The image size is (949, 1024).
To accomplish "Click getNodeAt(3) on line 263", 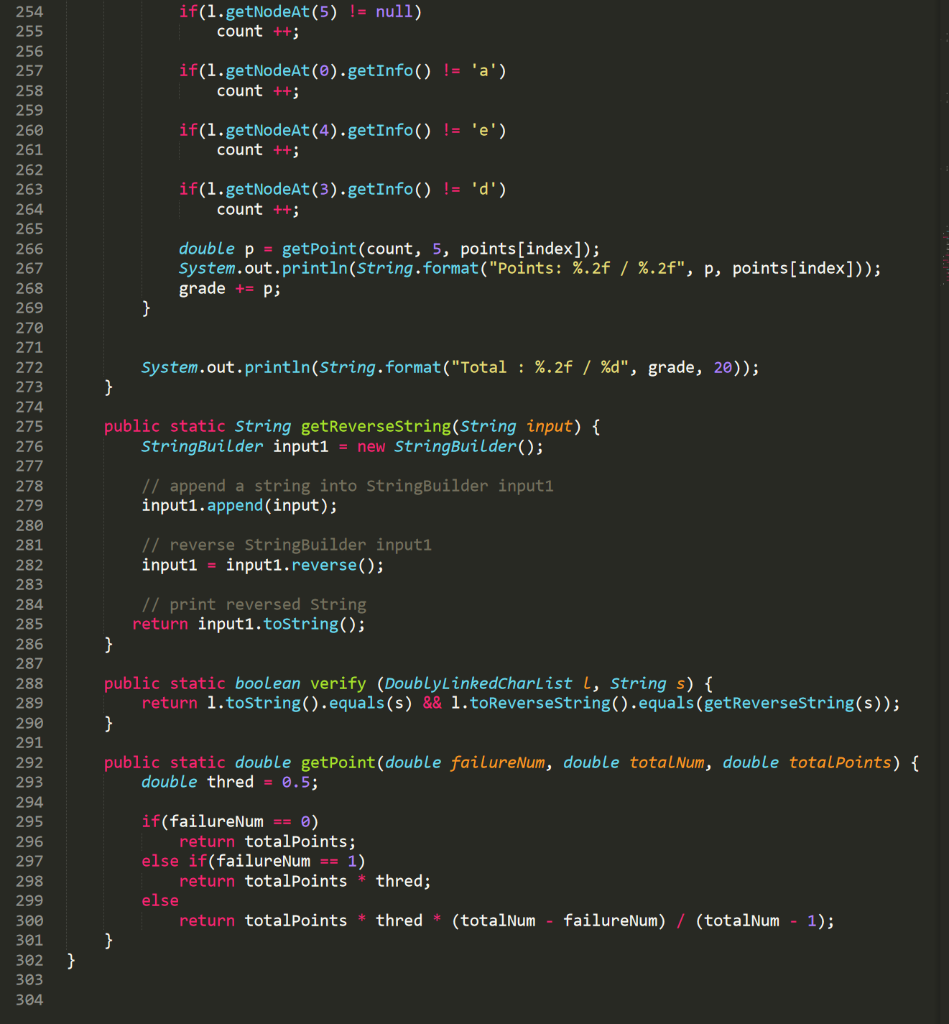I will (x=281, y=189).
